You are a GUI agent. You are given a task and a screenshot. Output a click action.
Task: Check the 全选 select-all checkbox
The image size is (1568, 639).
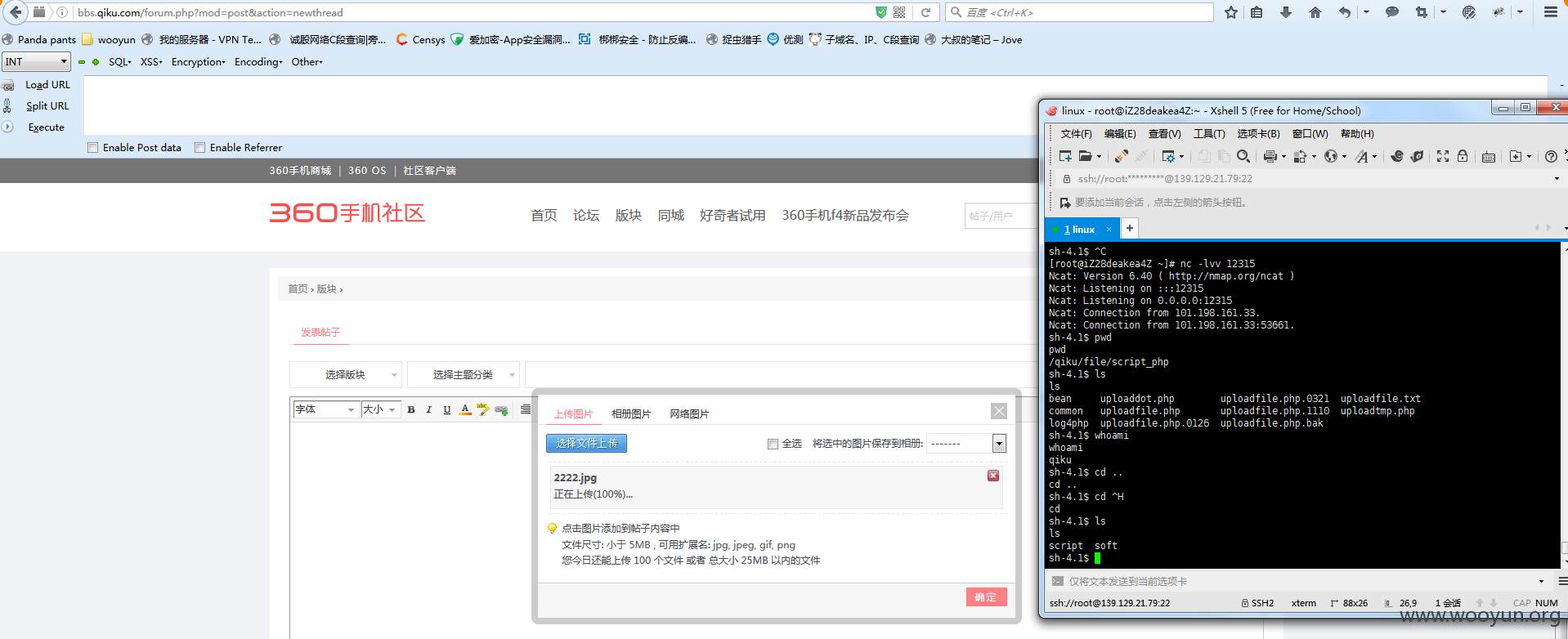(x=773, y=444)
